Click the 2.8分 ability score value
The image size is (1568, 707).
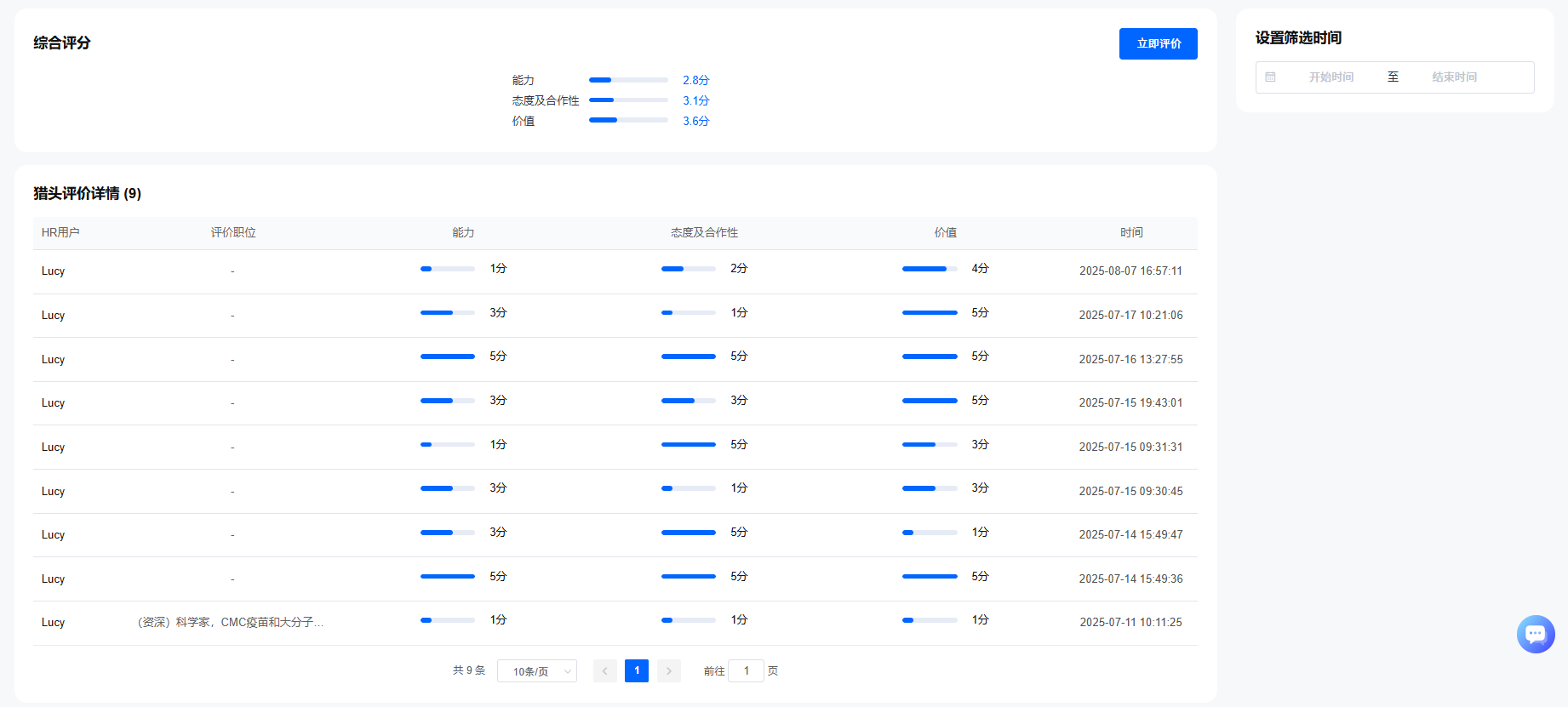point(696,80)
